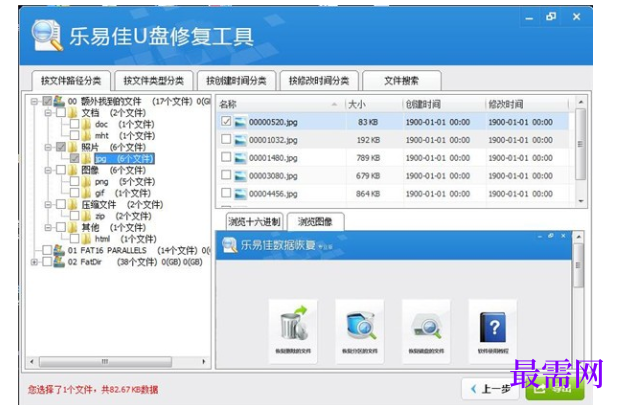Go back with the 上一步 button

tap(490, 389)
